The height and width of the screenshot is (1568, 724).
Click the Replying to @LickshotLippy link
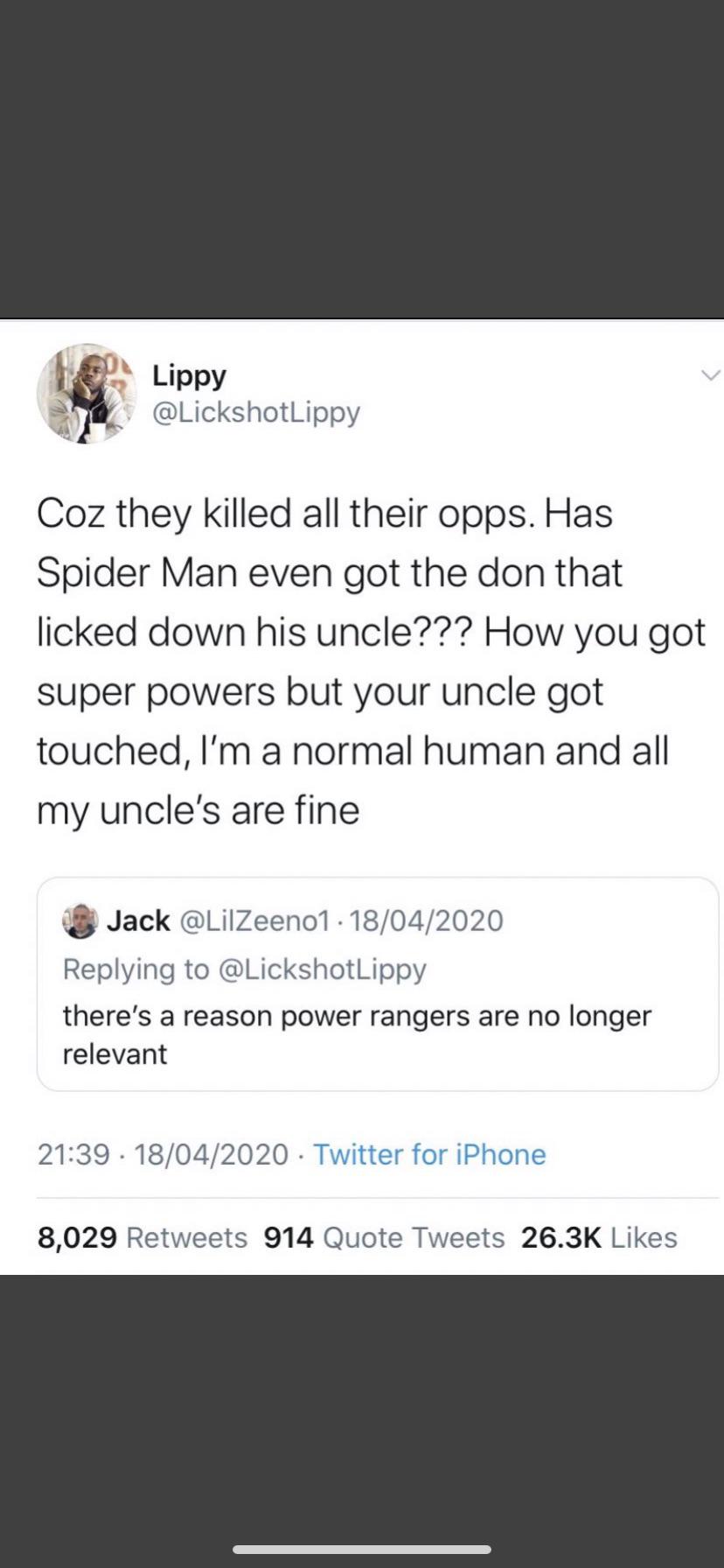245,969
